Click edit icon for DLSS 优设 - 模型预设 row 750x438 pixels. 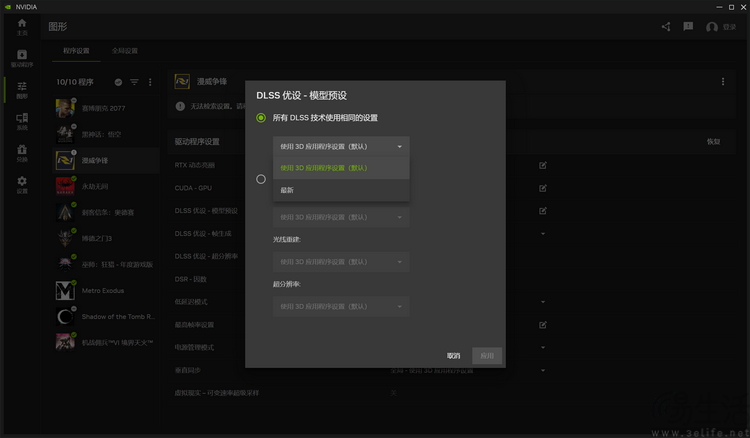543,211
